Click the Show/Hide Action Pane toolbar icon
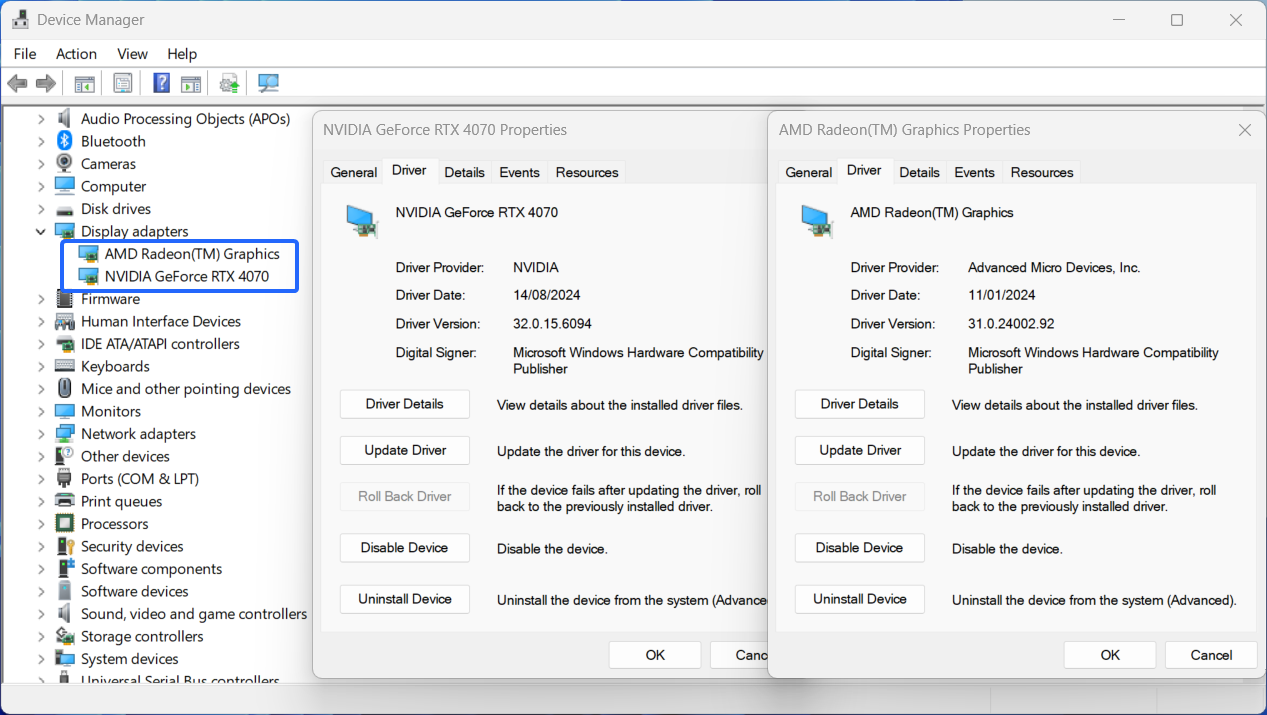This screenshot has width=1267, height=715. [191, 84]
